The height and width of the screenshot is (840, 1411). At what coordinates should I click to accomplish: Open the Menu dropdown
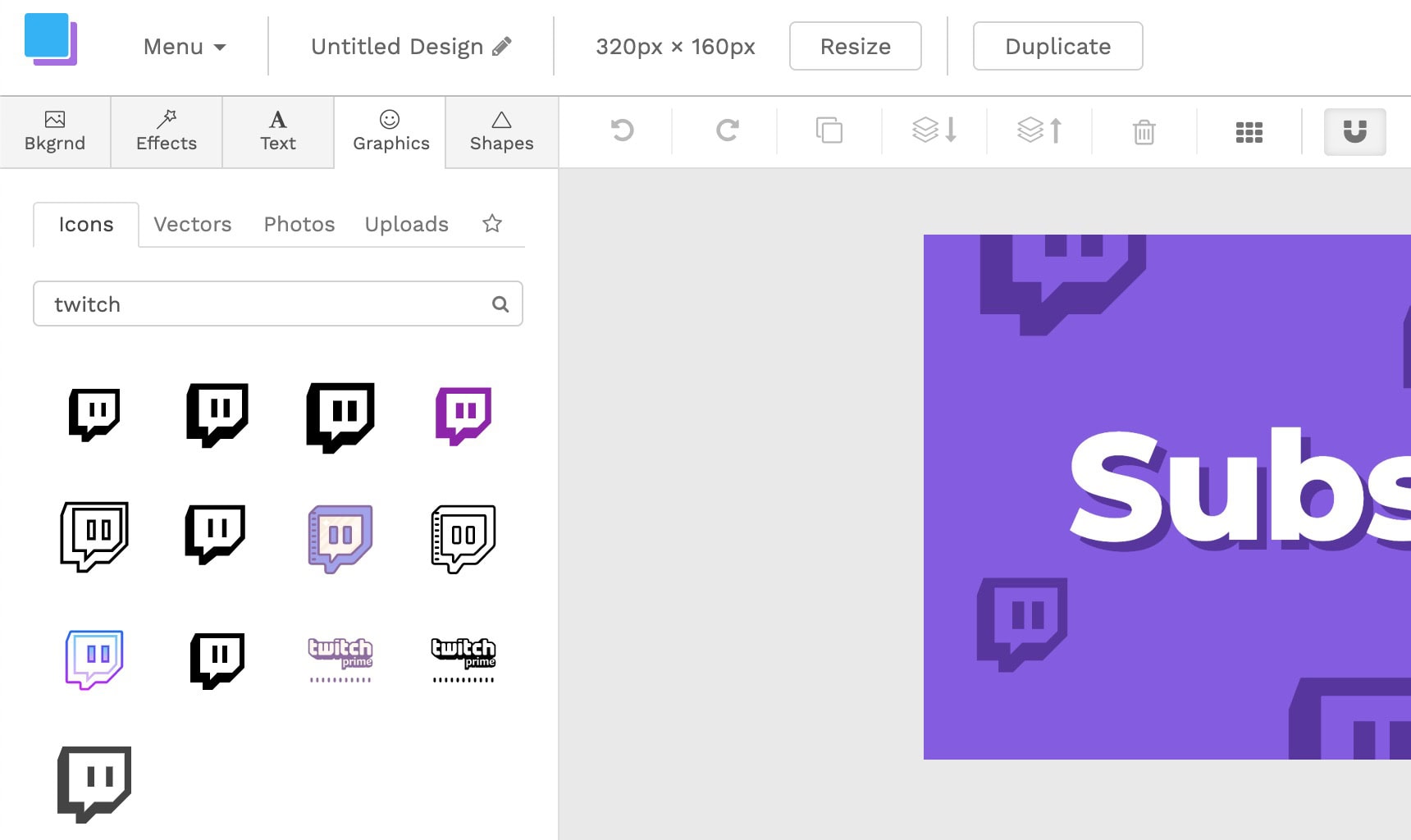pyautogui.click(x=185, y=47)
